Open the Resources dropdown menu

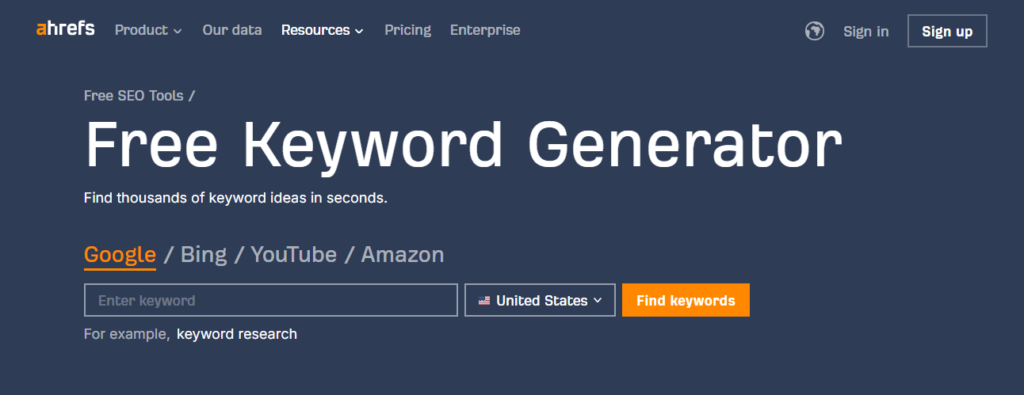pos(322,30)
